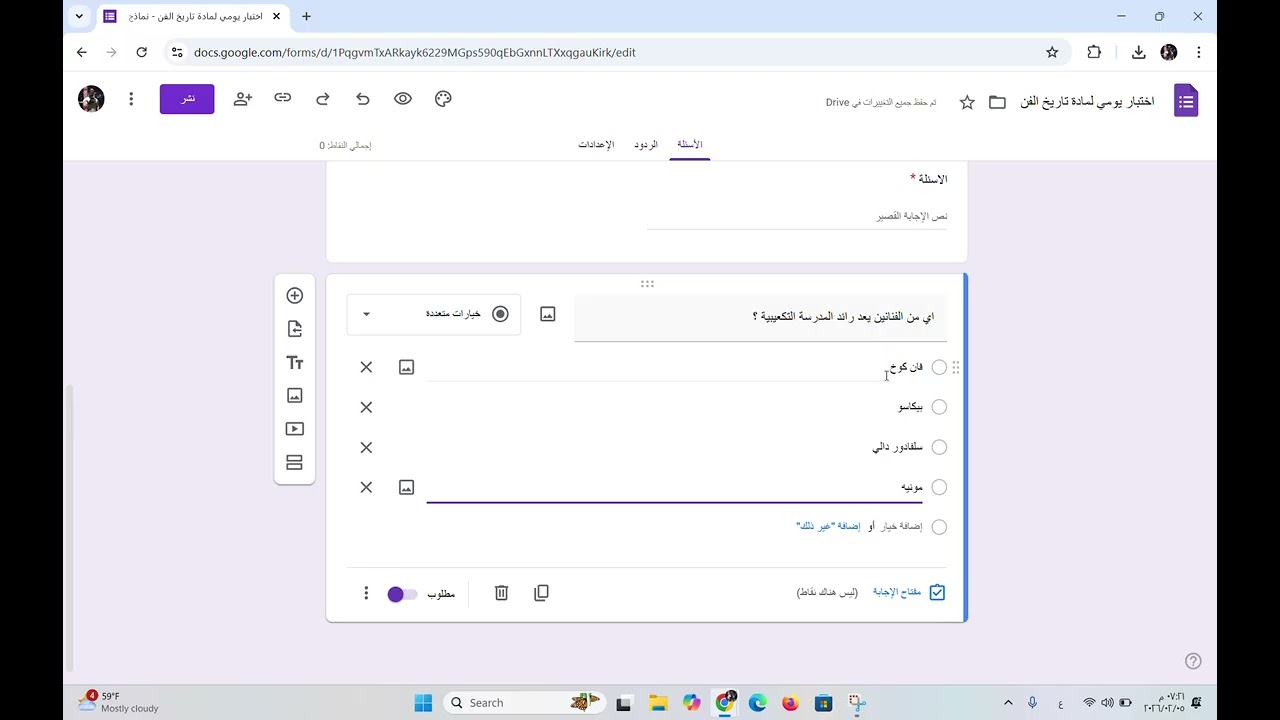This screenshot has height=720, width=1280.
Task: Open the theme palette customization
Action: coord(443,99)
